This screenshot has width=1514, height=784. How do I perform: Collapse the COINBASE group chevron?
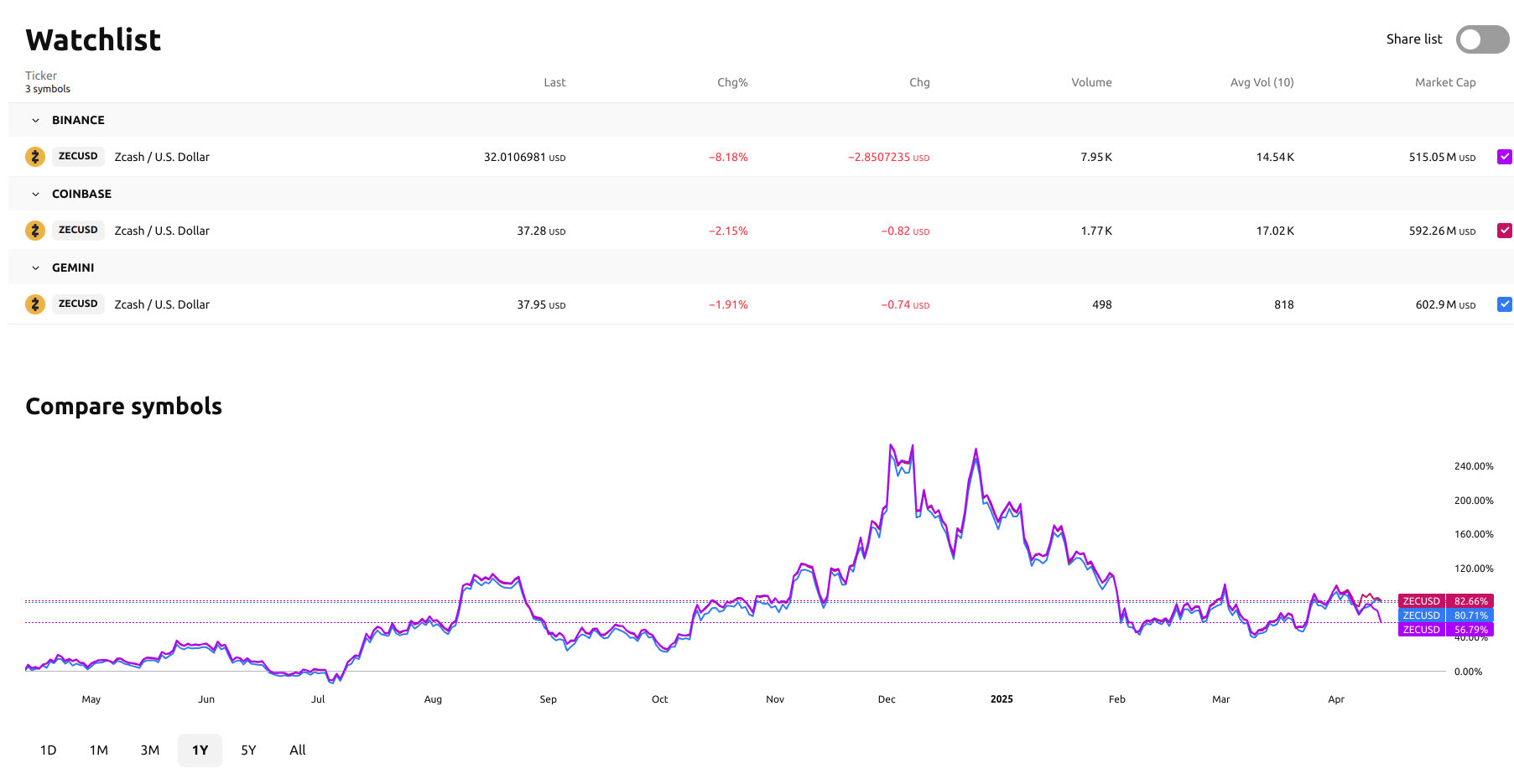(35, 195)
